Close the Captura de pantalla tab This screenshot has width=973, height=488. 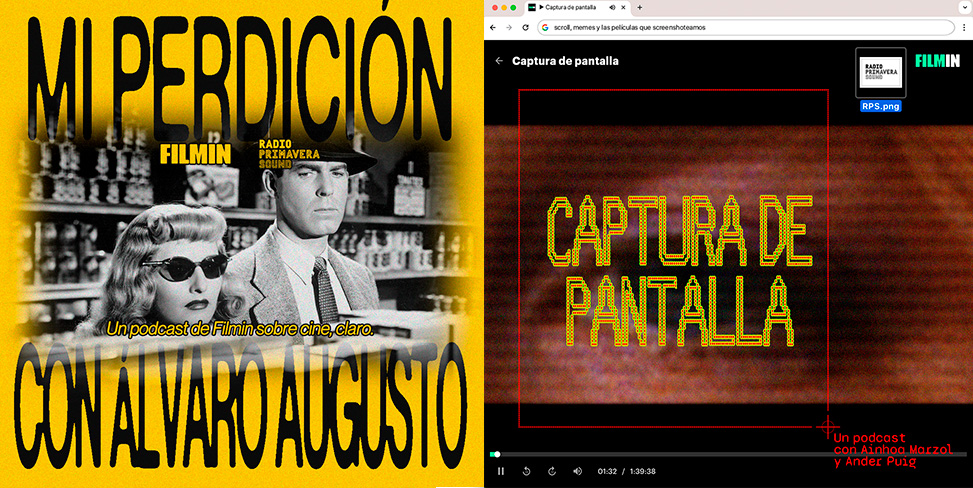pyautogui.click(x=624, y=7)
